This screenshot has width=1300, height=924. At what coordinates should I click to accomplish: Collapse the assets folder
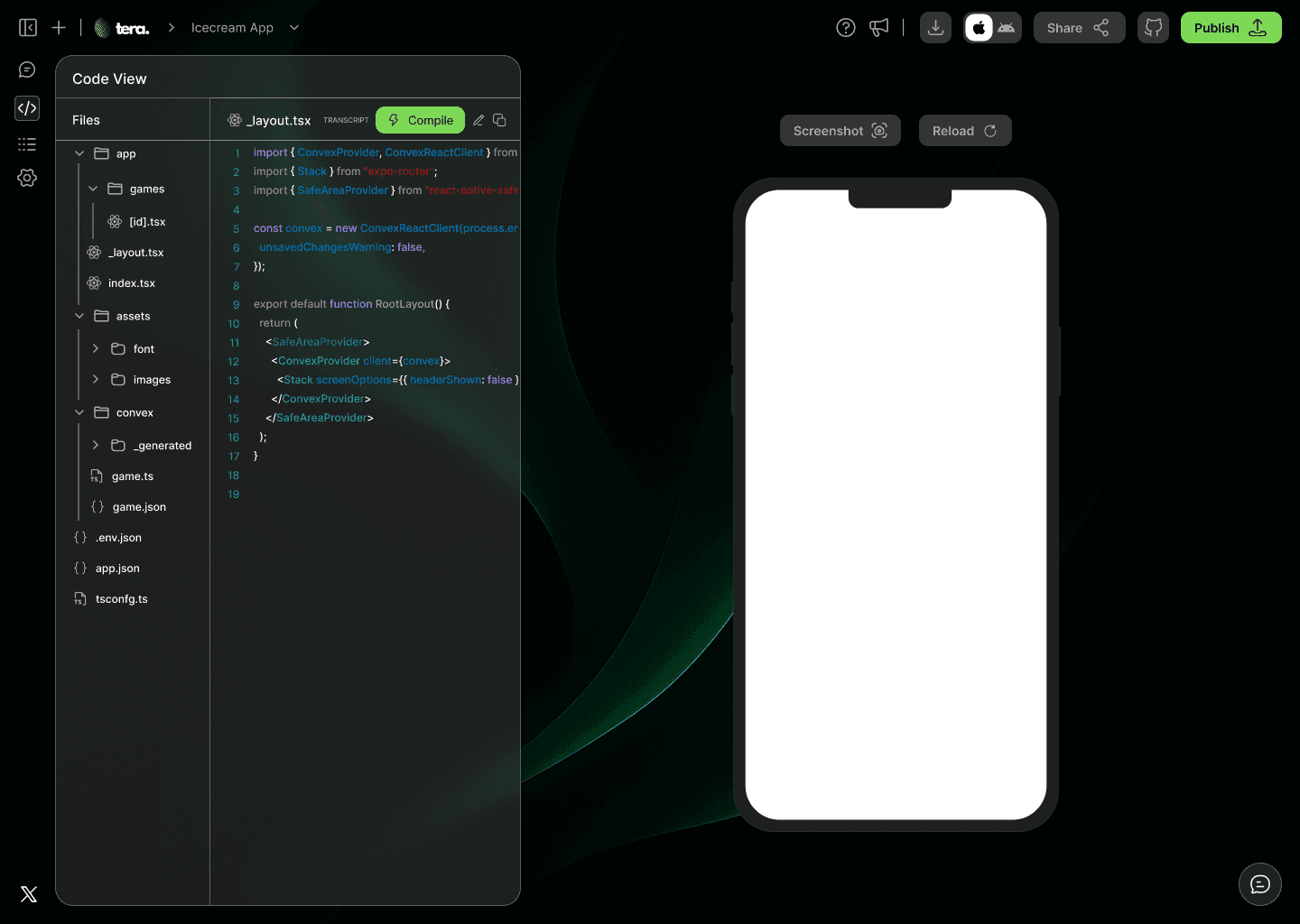[x=79, y=316]
